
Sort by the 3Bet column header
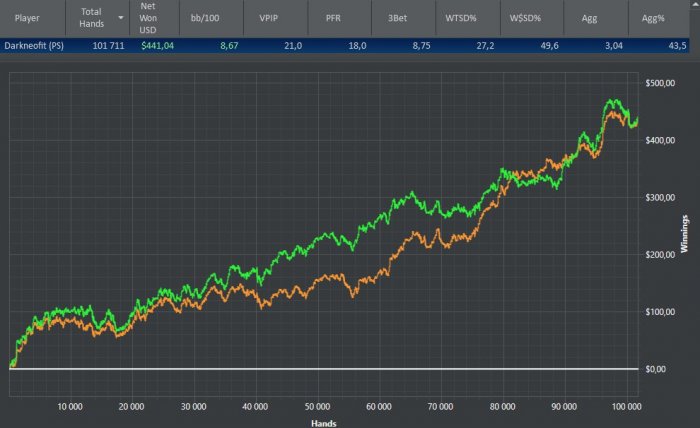coord(397,18)
